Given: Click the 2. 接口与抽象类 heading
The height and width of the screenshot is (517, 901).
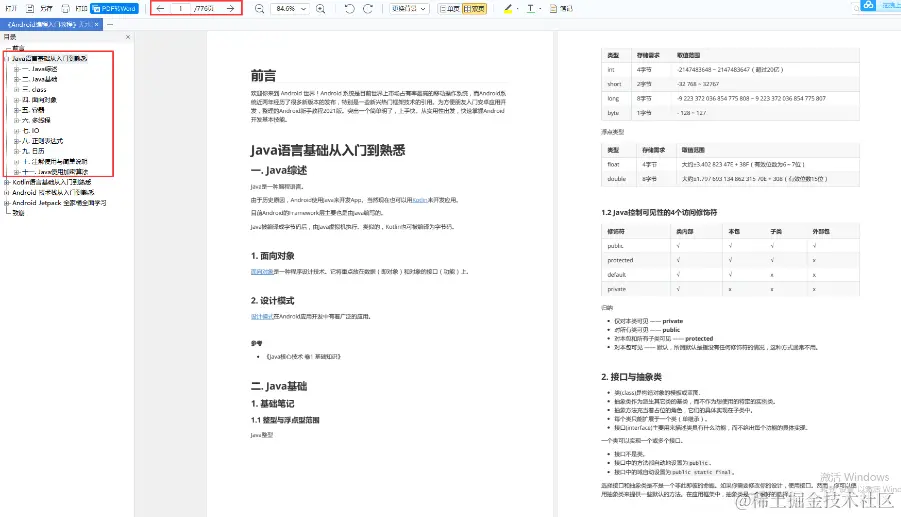Looking at the screenshot, I should (632, 377).
